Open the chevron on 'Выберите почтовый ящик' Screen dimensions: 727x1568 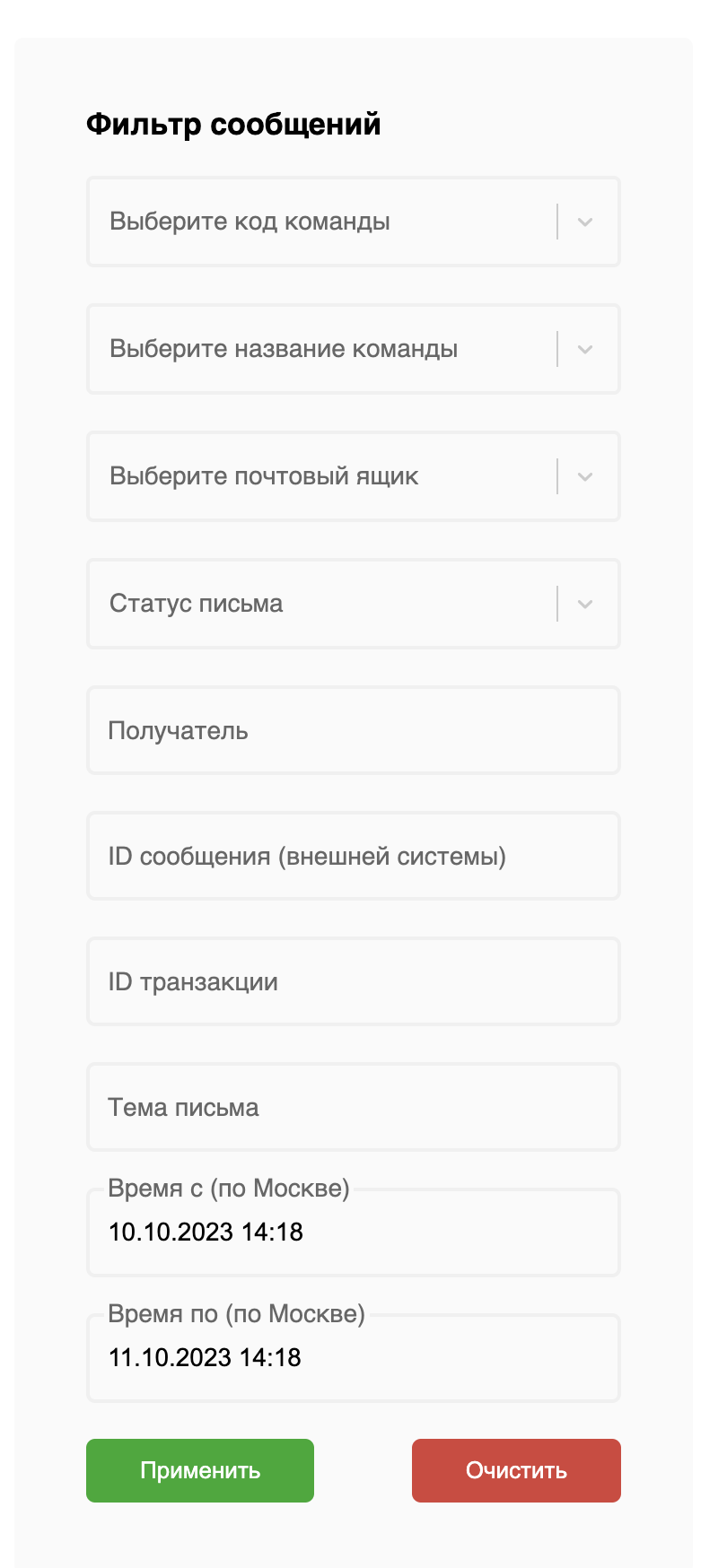pos(584,476)
